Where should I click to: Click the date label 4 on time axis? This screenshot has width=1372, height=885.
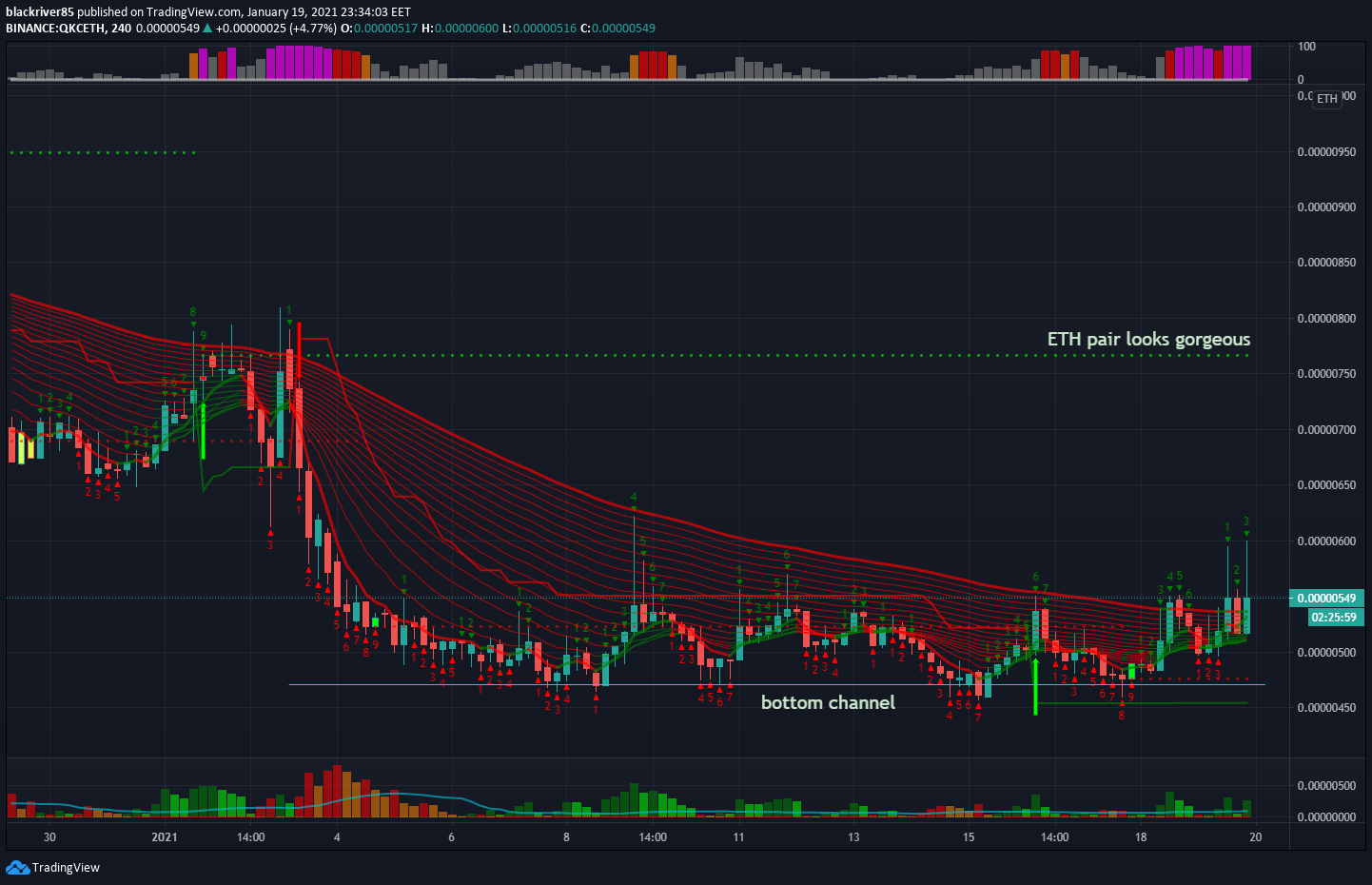coord(337,837)
